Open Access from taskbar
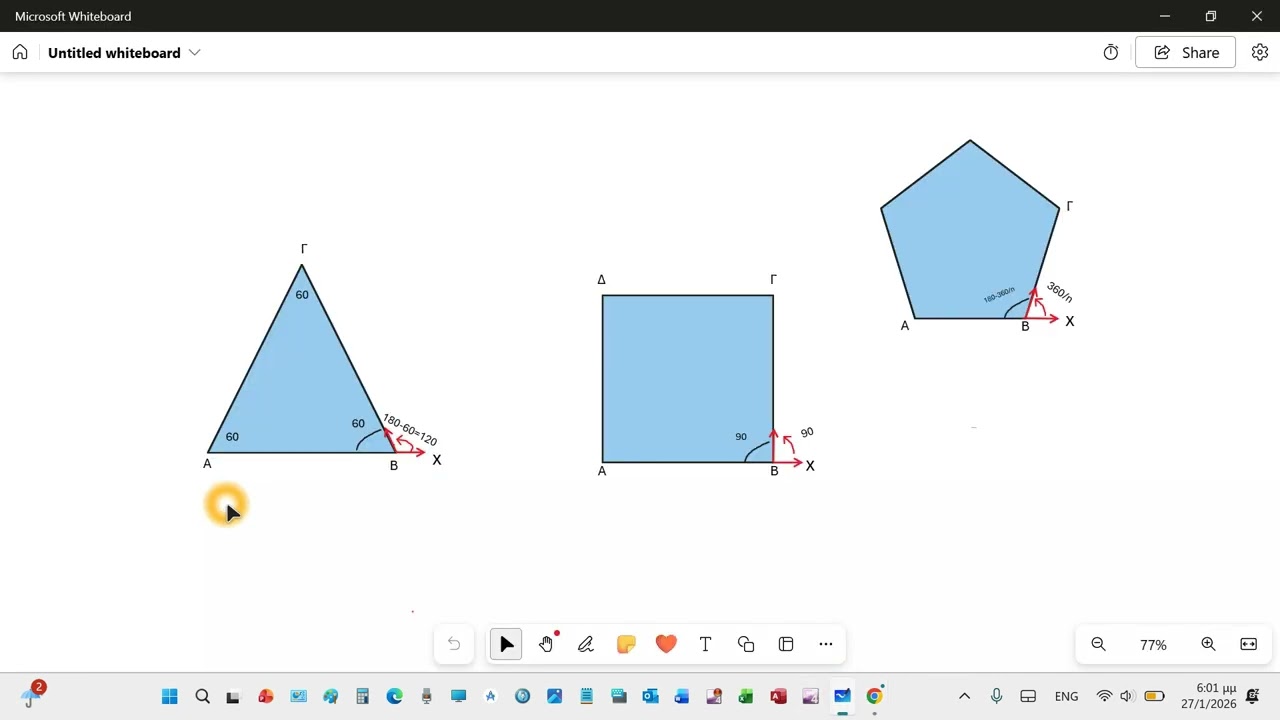 [778, 696]
